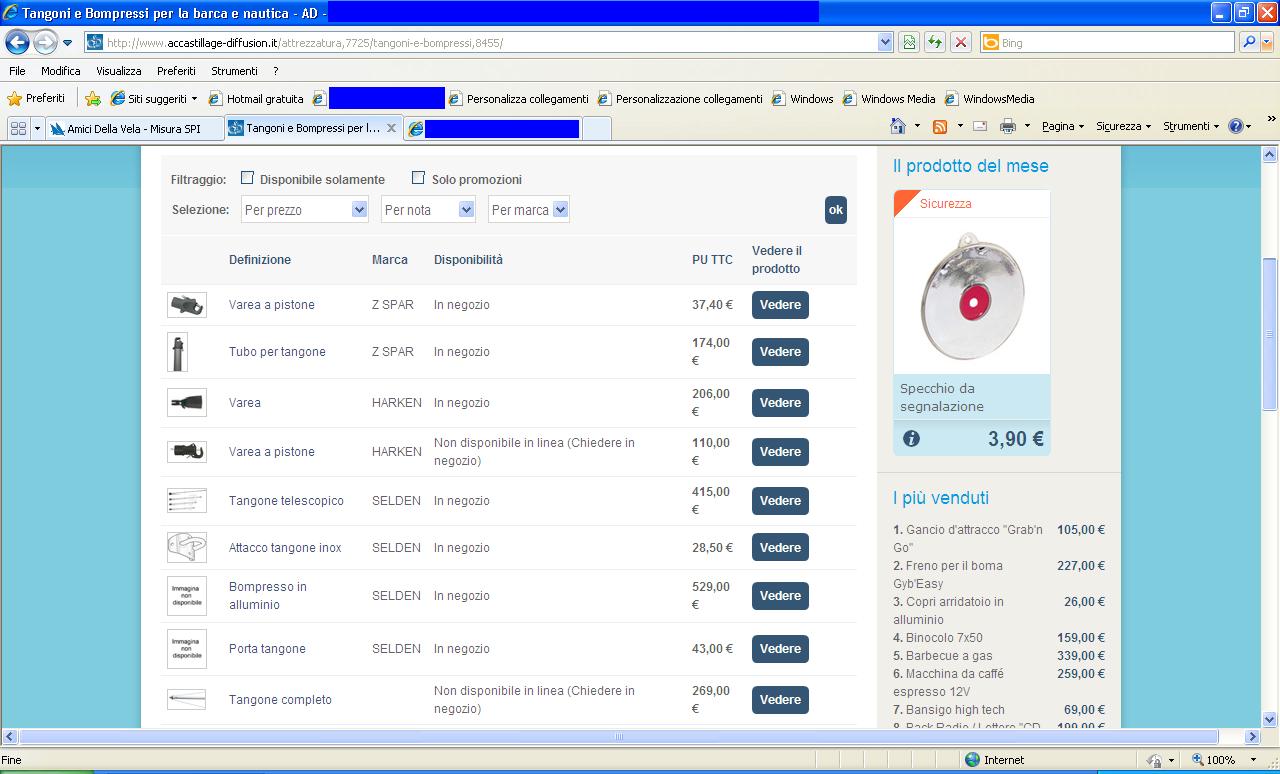Open the recent pages dropdown beside nav arrows
The image size is (1280, 774).
tap(68, 43)
